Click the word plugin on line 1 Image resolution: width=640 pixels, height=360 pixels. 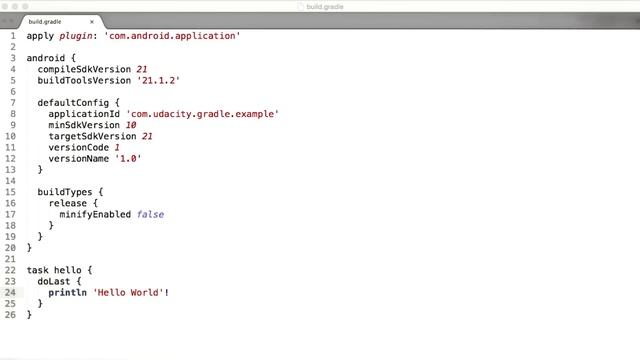pos(76,36)
